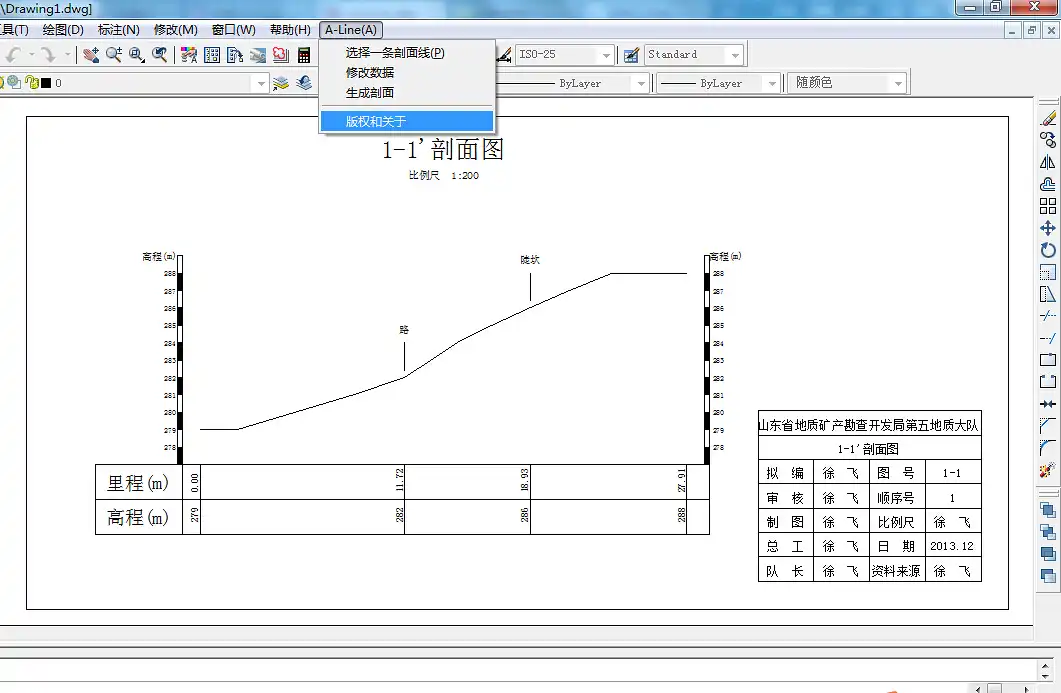Expand the ISO-25 dimension style dropdown
Screen dimensions: 1061x693
pyautogui.click(x=606, y=55)
